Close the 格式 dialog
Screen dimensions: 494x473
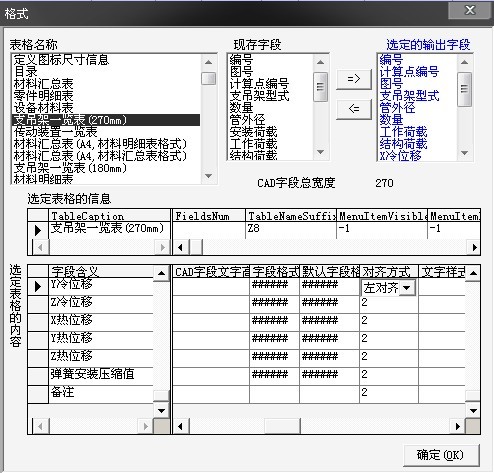point(470,10)
